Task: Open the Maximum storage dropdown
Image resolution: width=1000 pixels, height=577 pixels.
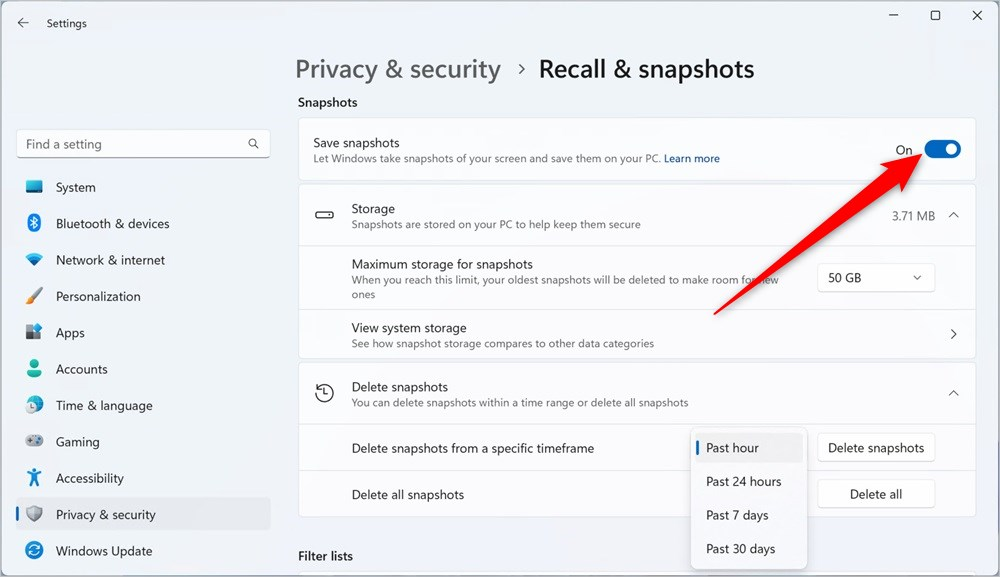Action: 875,277
